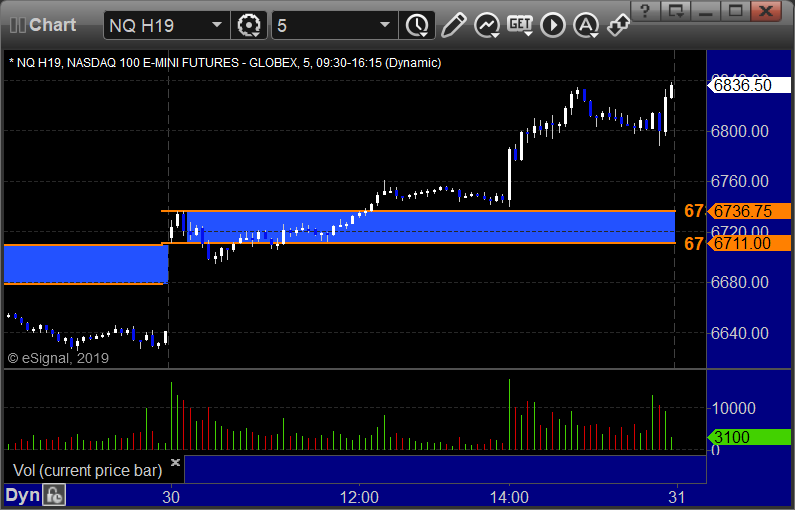
Task: Open the chart type icon menu
Action: (487, 25)
